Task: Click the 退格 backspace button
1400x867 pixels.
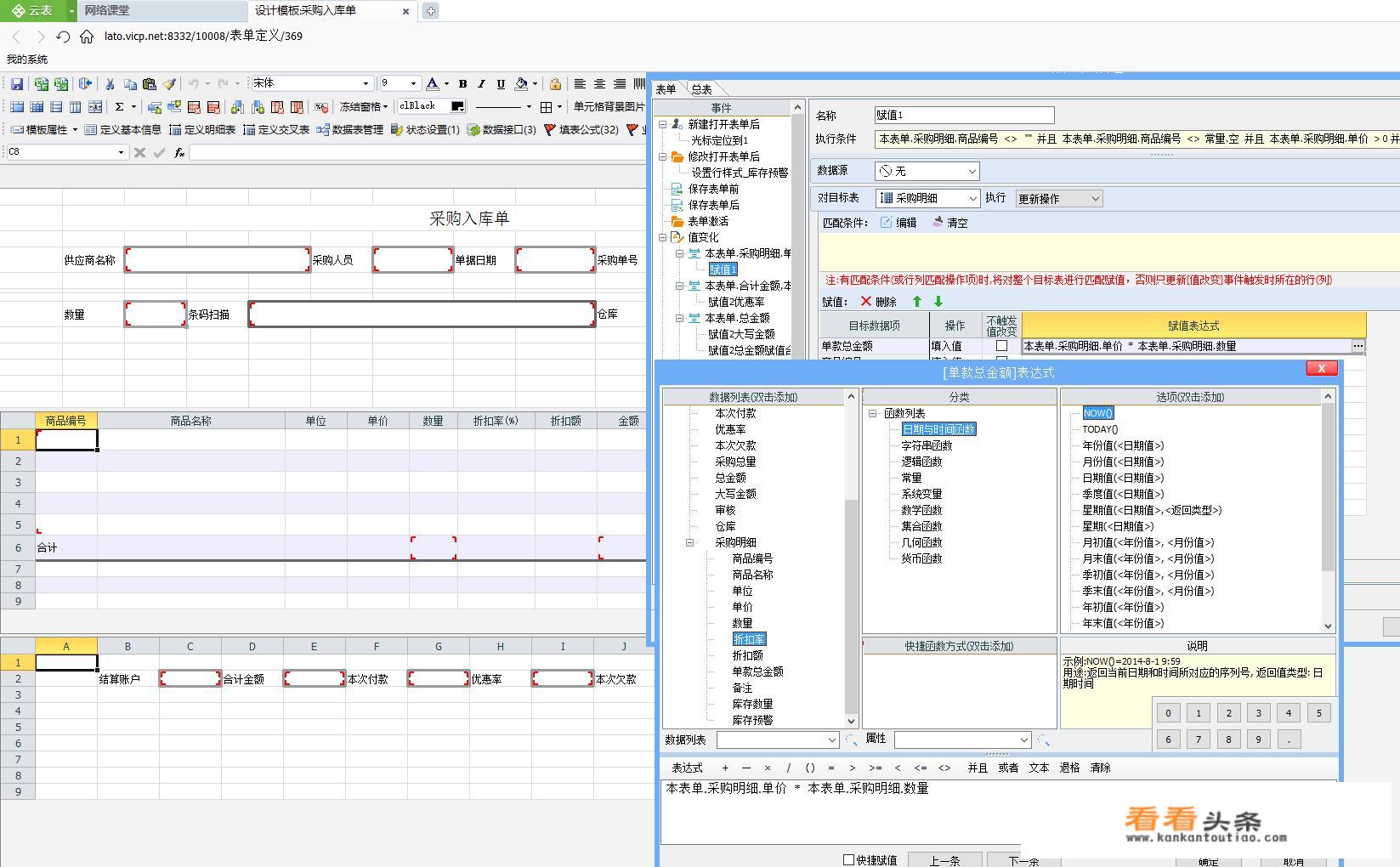Action: click(1069, 768)
